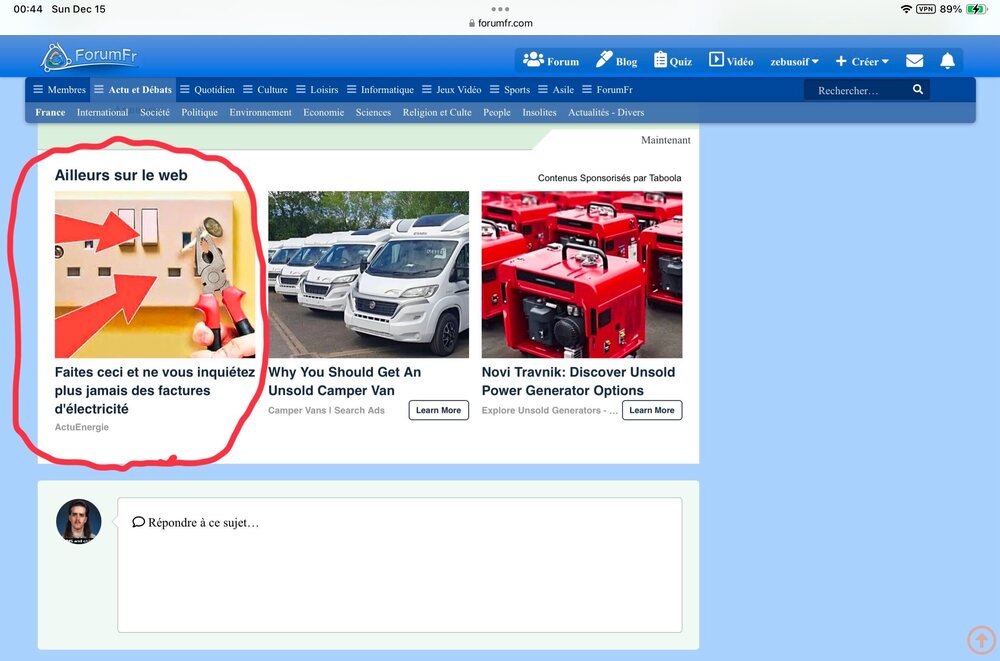Open the notifications bell
The width and height of the screenshot is (1000, 661).
click(947, 61)
